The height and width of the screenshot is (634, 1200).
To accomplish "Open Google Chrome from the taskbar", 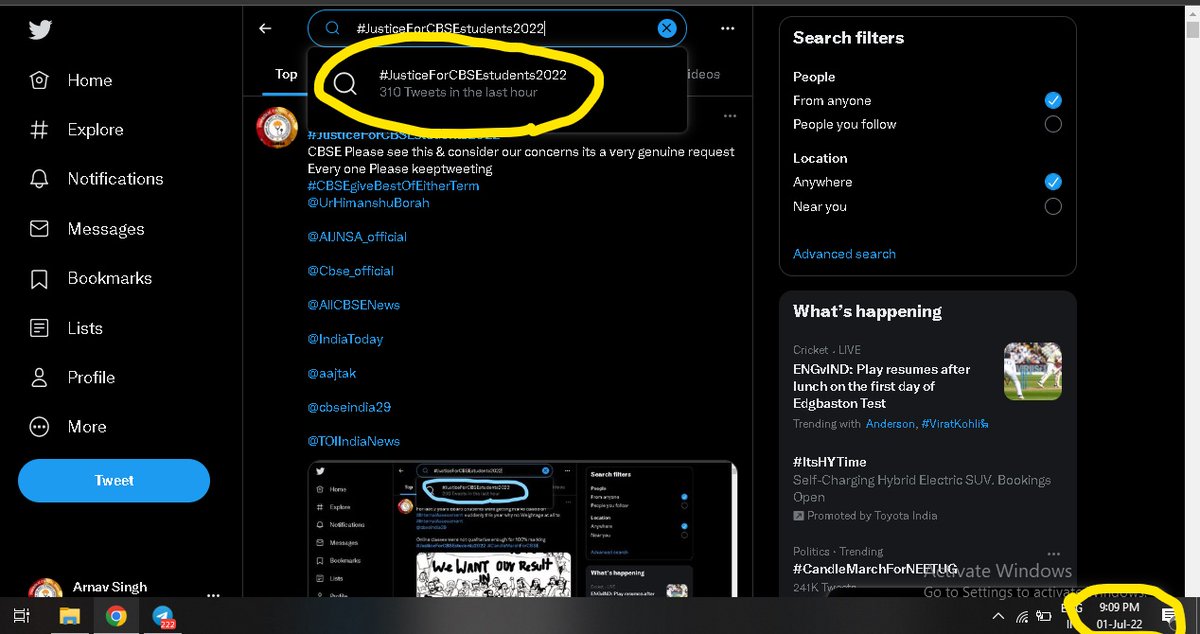I will coord(116,616).
